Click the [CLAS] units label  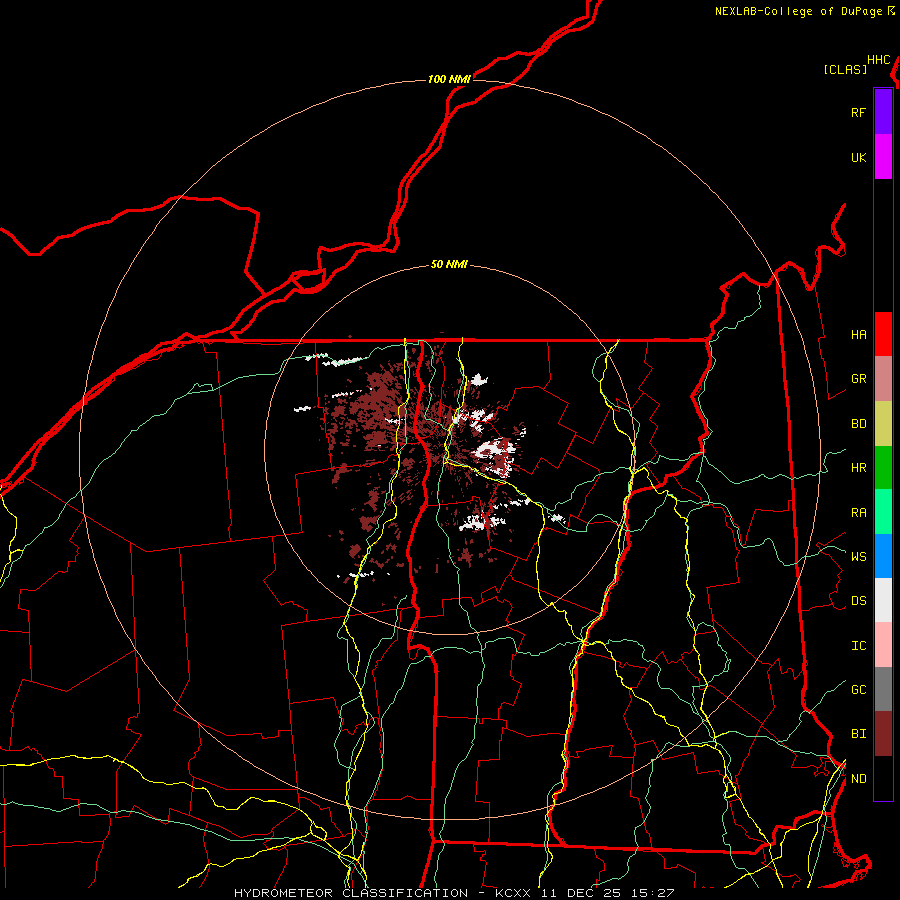845,69
